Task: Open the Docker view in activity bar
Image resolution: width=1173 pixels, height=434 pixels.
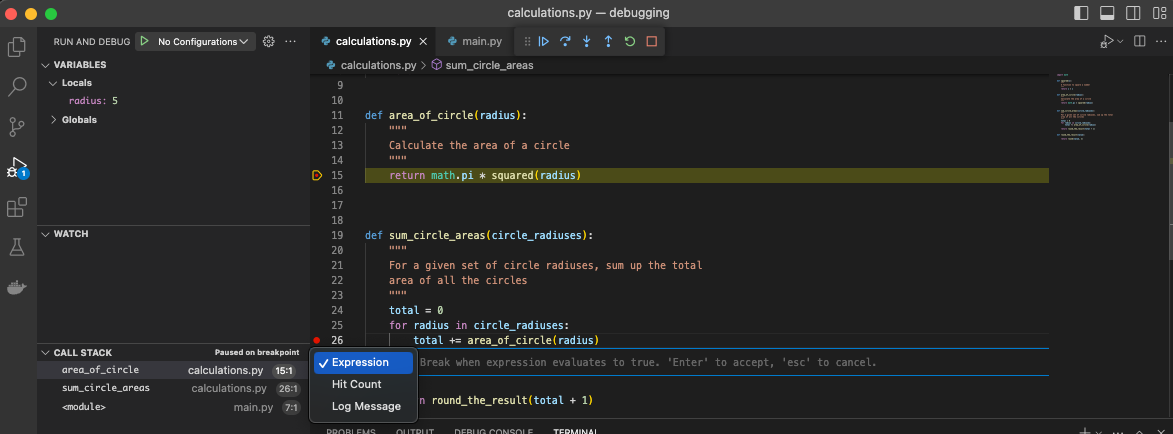Action: point(16,287)
